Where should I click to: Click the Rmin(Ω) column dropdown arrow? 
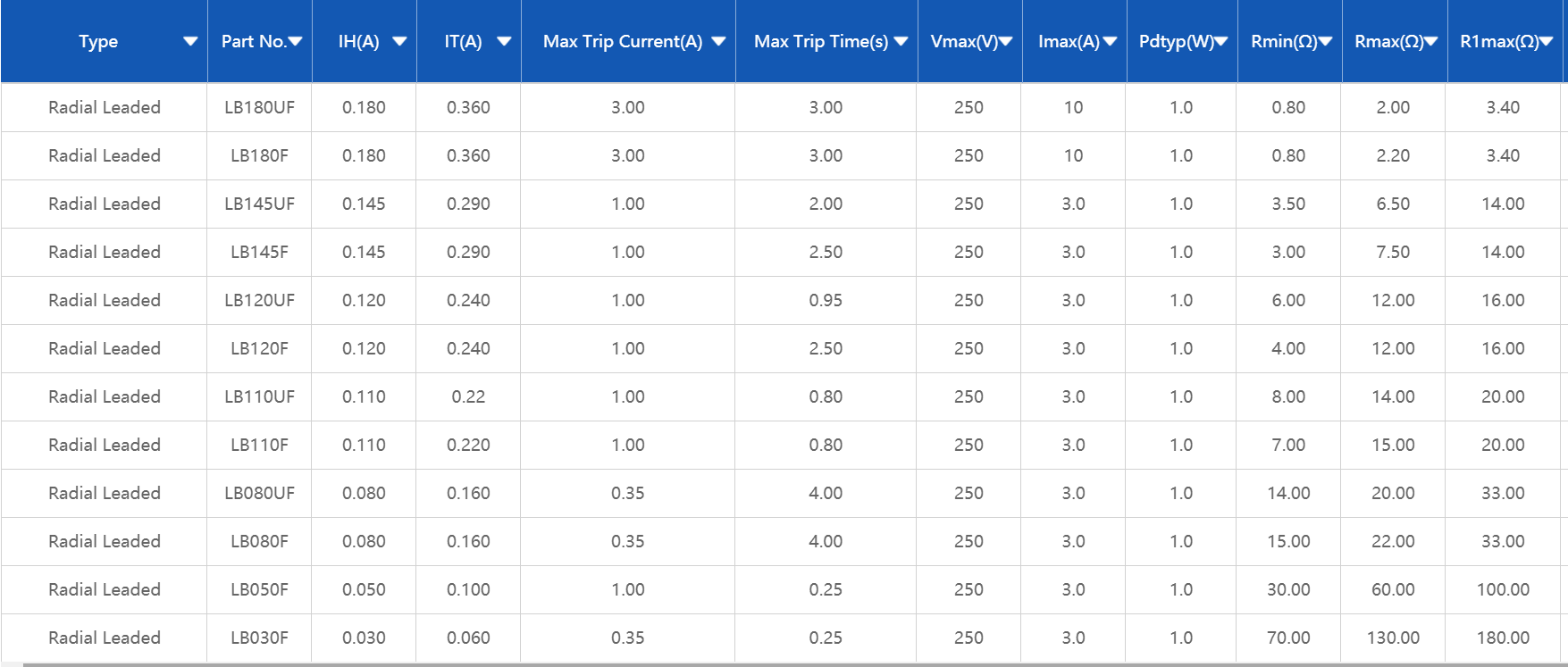pyautogui.click(x=1326, y=42)
